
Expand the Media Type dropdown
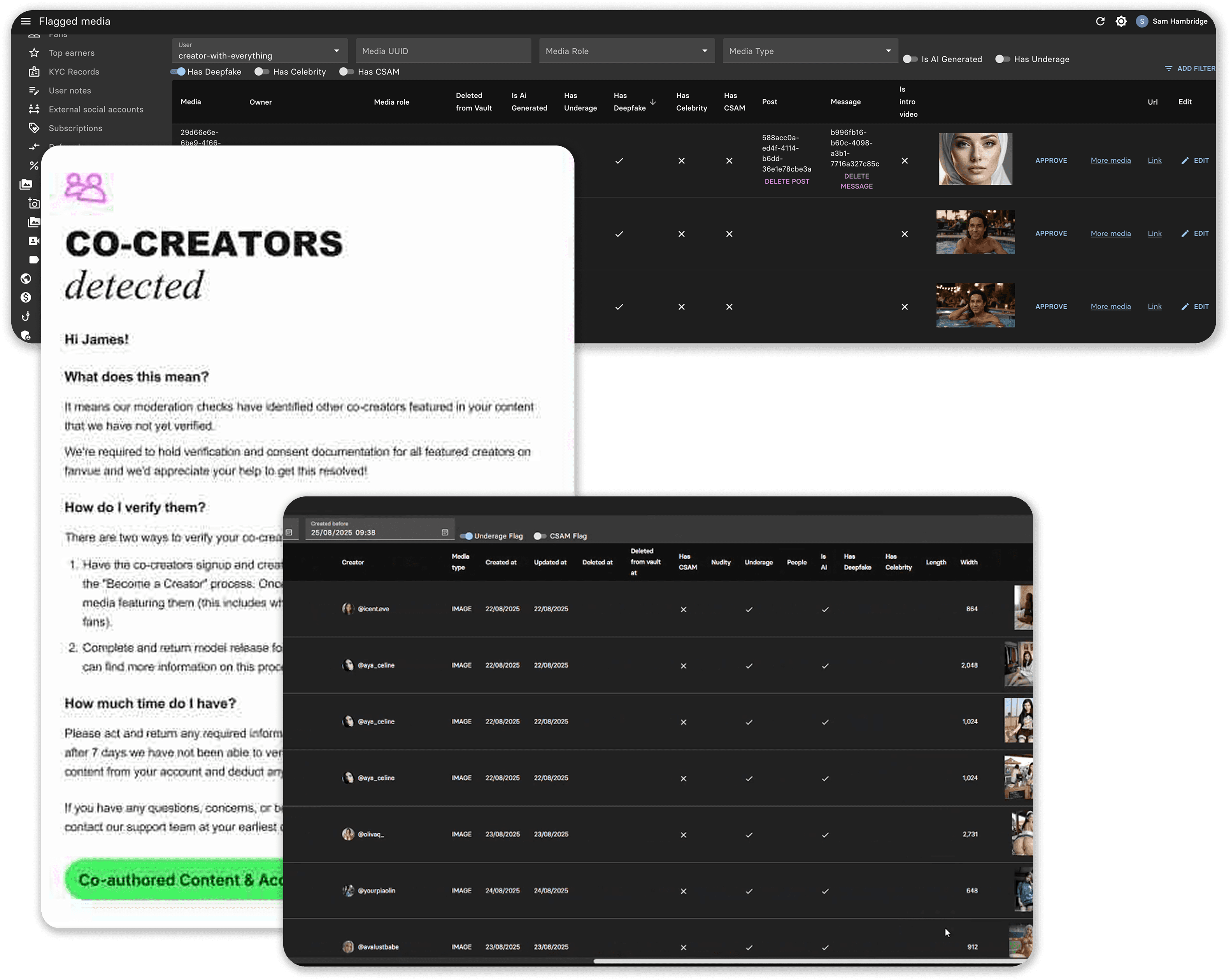pyautogui.click(x=810, y=51)
